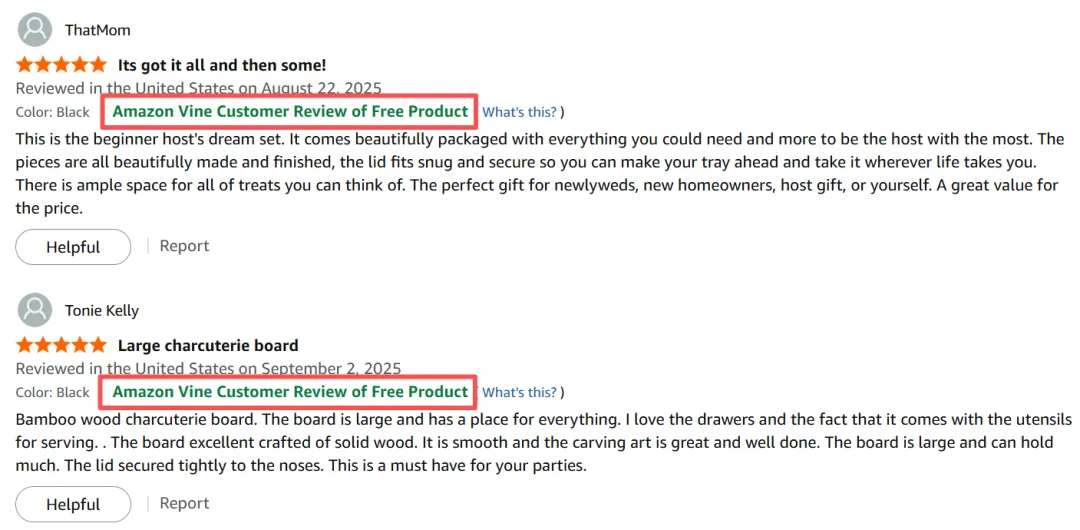Click "What's this?" on Tonie Kelly's review
The height and width of the screenshot is (530, 1080).
(519, 392)
